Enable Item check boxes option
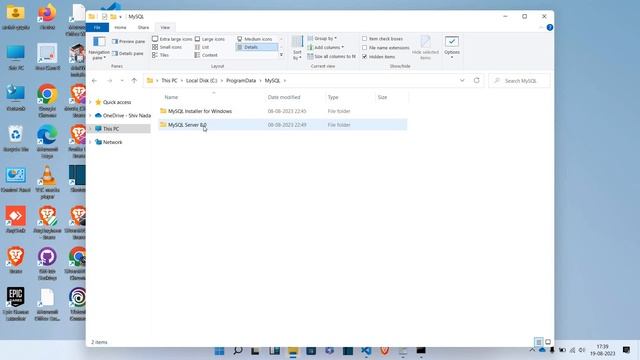The height and width of the screenshot is (360, 640). (382, 39)
